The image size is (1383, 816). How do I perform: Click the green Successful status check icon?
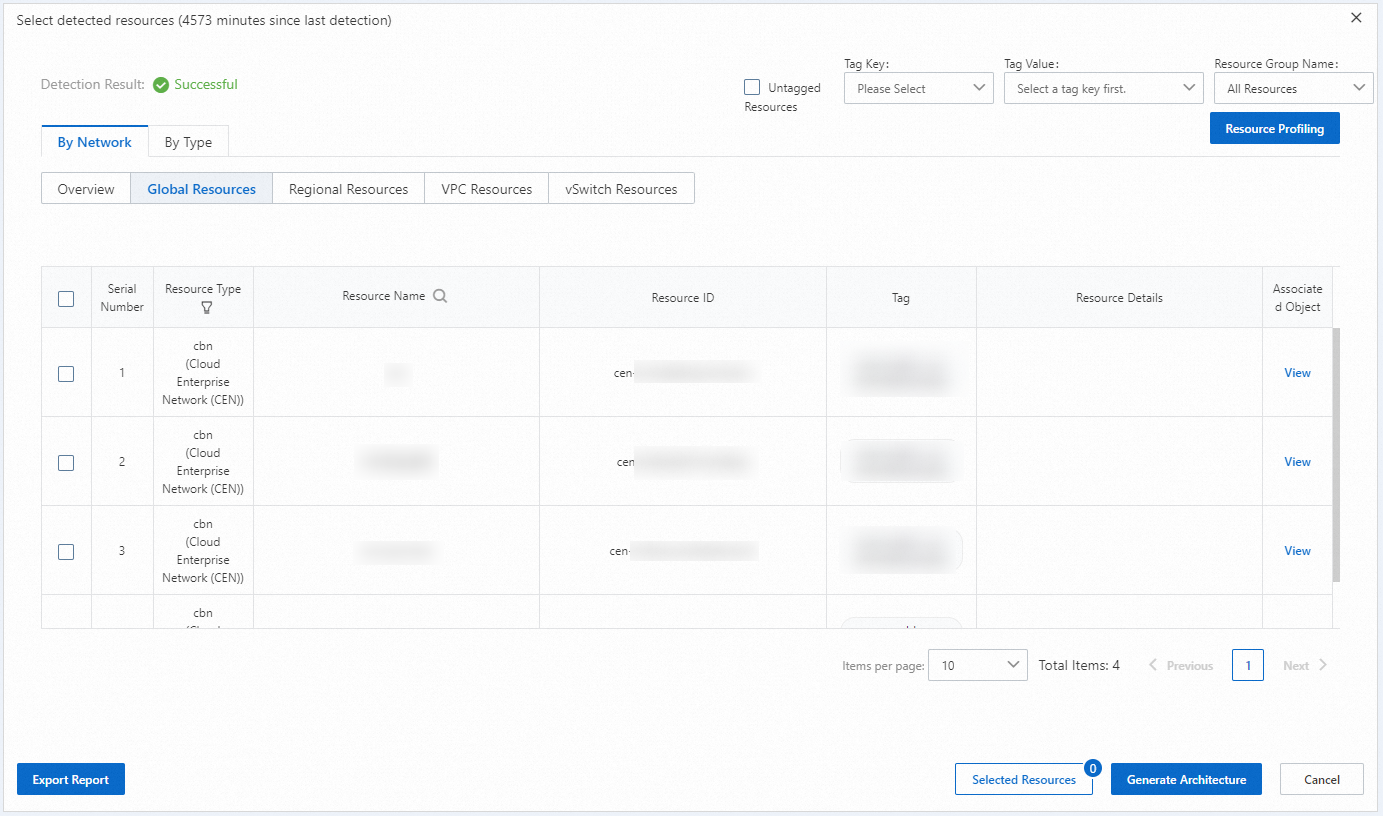161,85
